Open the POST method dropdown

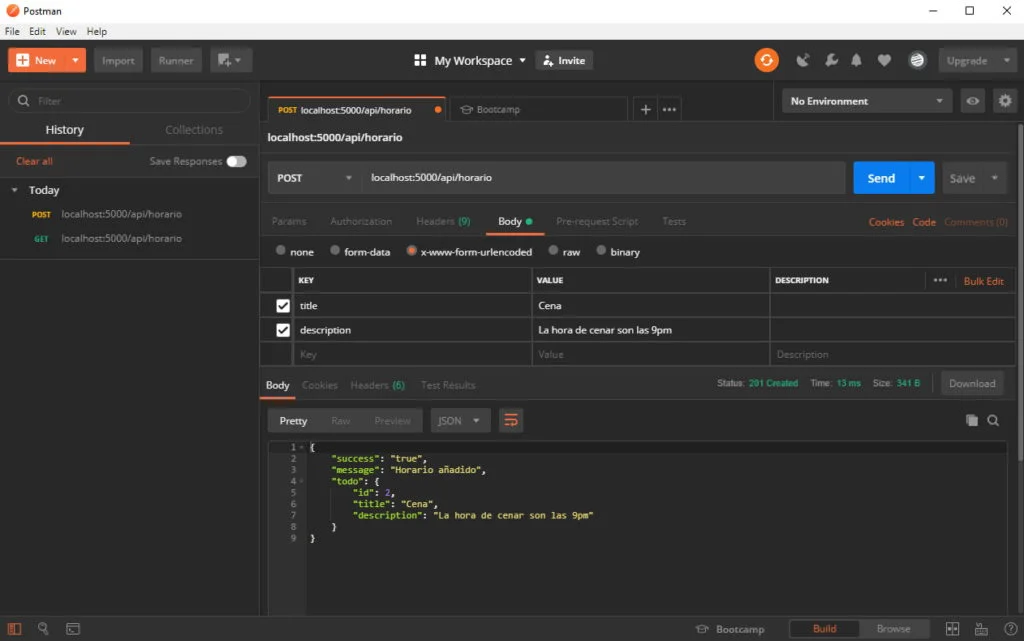(x=314, y=178)
